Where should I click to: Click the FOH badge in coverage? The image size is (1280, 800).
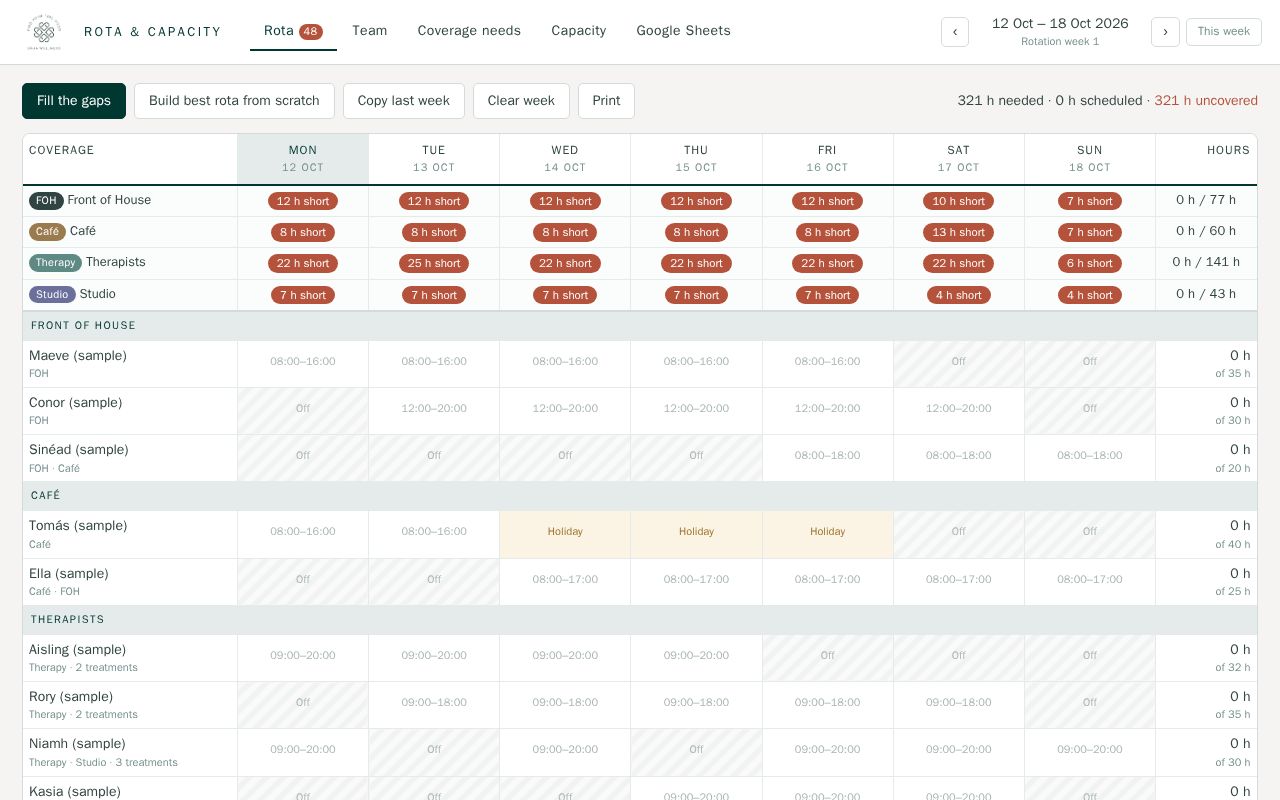46,201
